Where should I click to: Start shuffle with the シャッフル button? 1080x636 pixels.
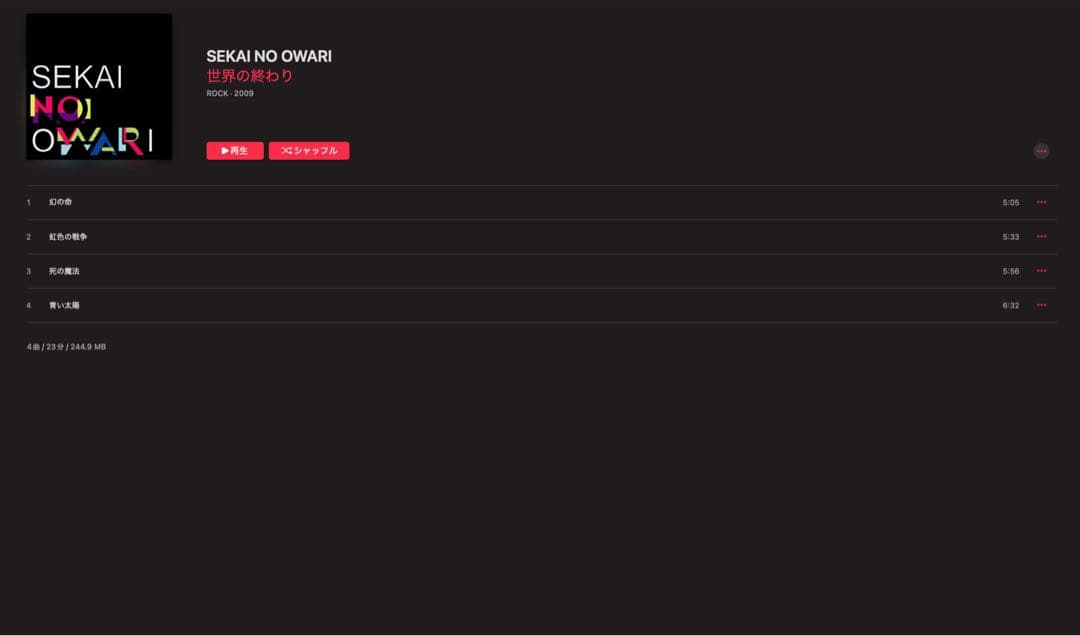(309, 151)
